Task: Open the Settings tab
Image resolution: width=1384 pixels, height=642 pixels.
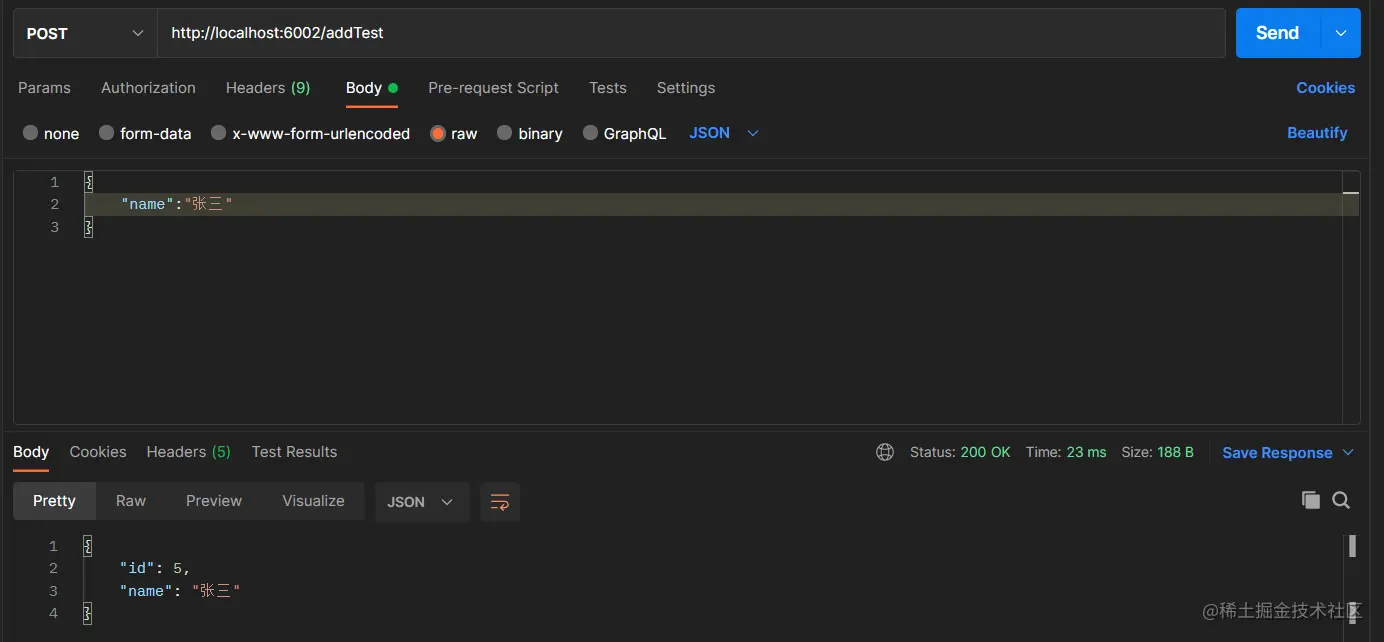Action: click(x=686, y=88)
